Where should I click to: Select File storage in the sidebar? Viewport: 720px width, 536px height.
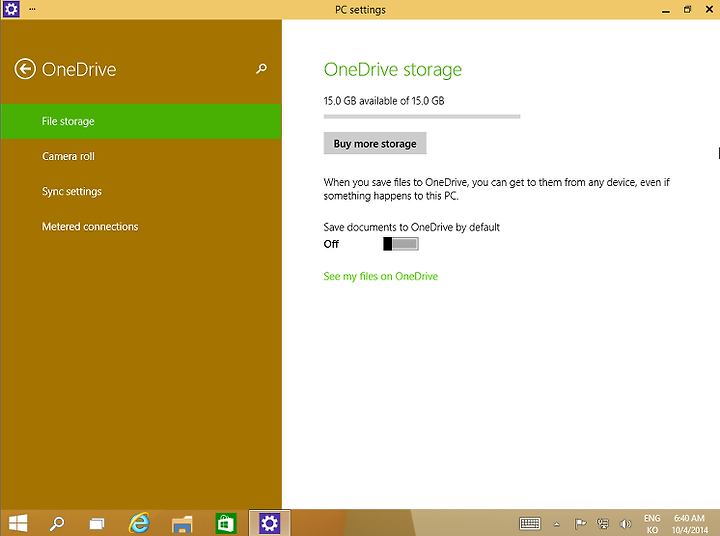(x=141, y=121)
